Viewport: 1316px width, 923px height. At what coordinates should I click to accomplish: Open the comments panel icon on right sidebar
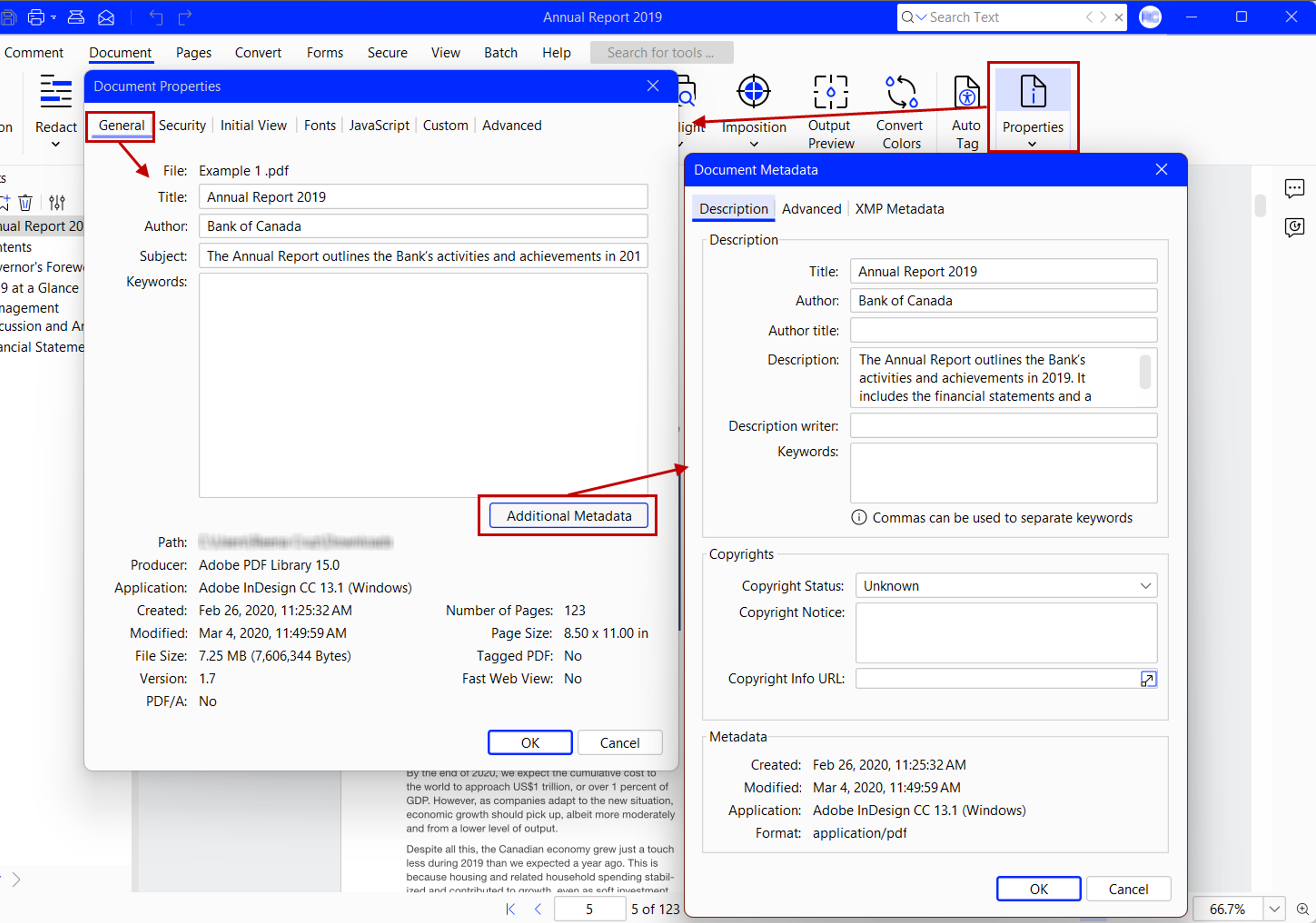[x=1294, y=188]
